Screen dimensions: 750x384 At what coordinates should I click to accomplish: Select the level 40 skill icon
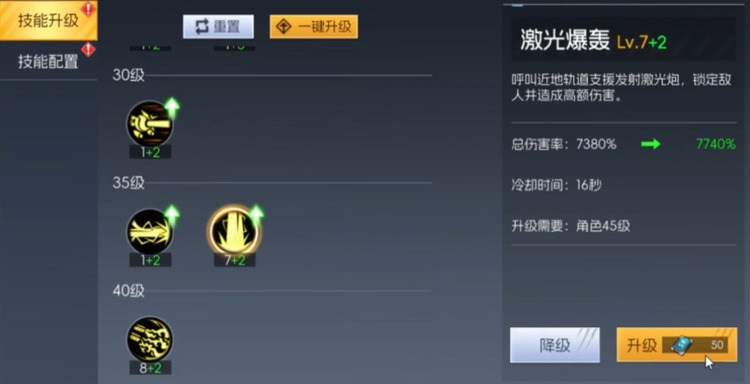pos(150,340)
